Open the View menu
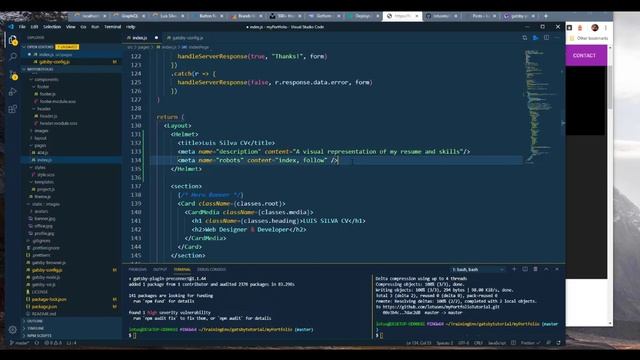Viewport: 640px width, 360px height. point(71,27)
